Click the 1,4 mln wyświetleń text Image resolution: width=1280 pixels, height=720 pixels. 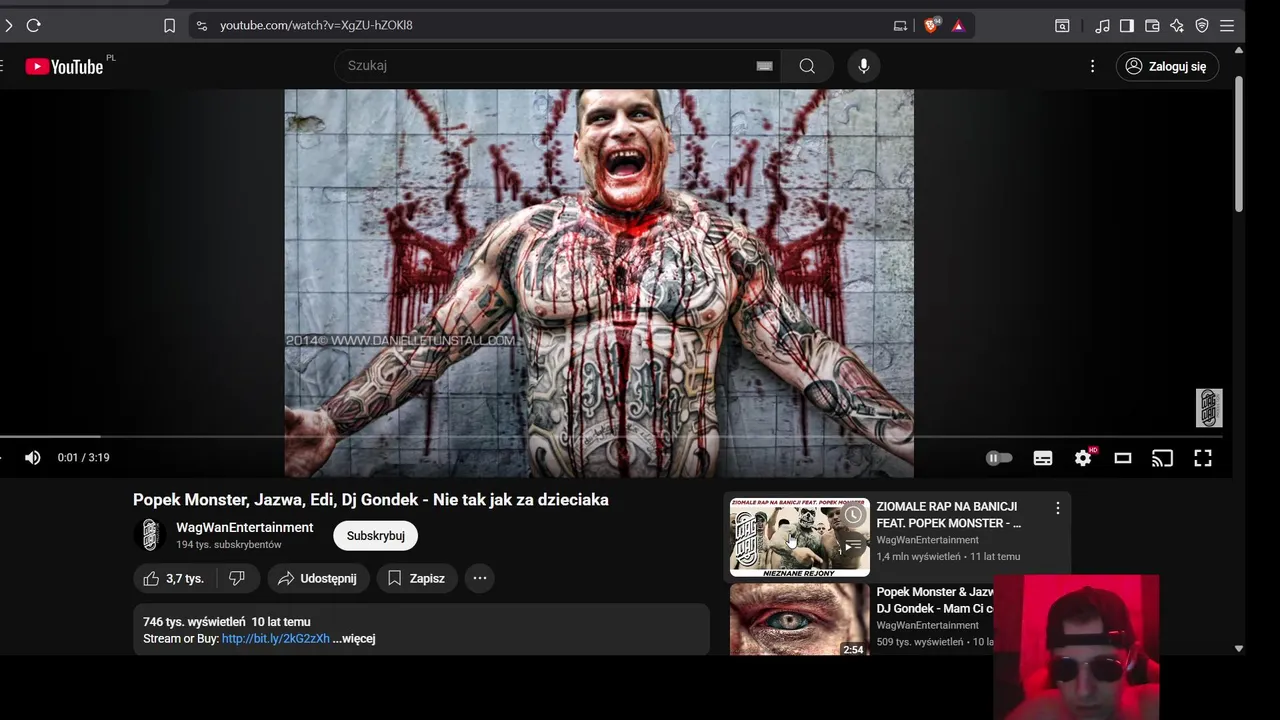[918, 557]
